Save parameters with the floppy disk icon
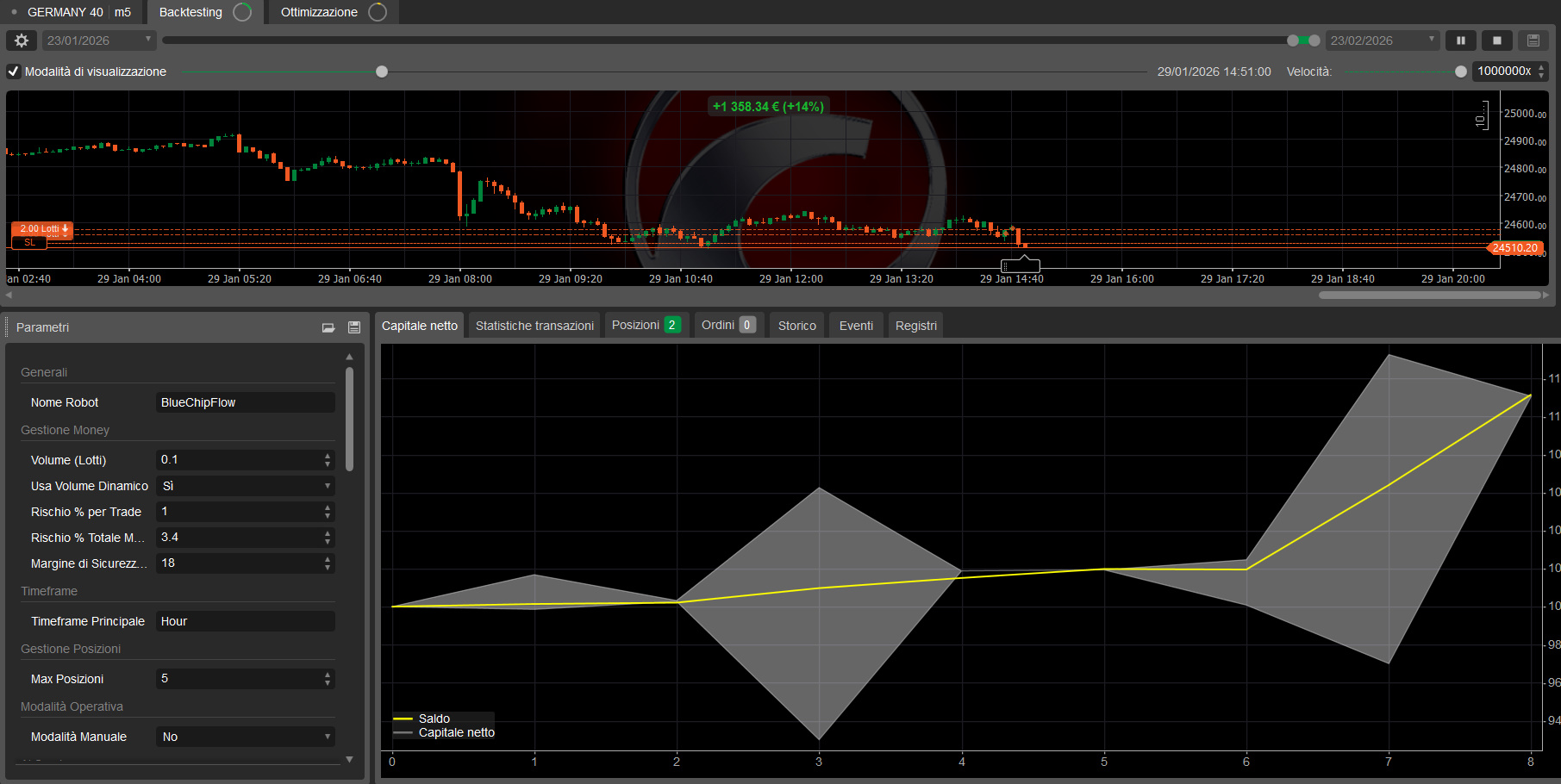The width and height of the screenshot is (1561, 784). (x=353, y=327)
